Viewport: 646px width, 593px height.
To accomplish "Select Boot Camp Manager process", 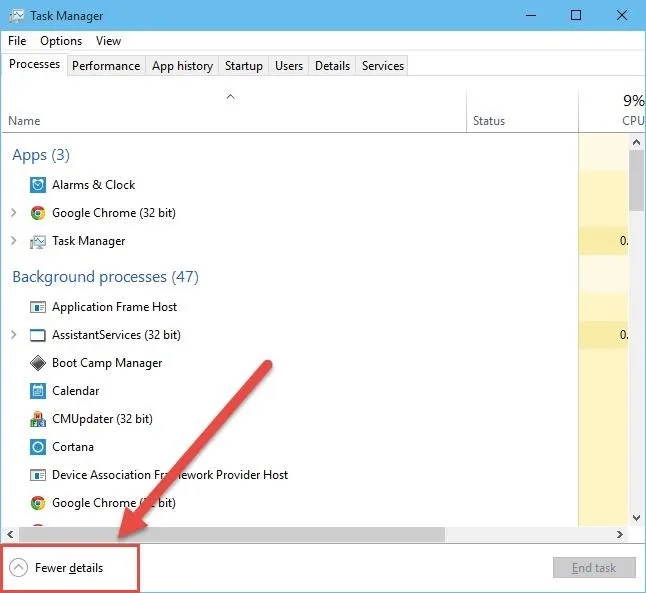I will coord(107,363).
